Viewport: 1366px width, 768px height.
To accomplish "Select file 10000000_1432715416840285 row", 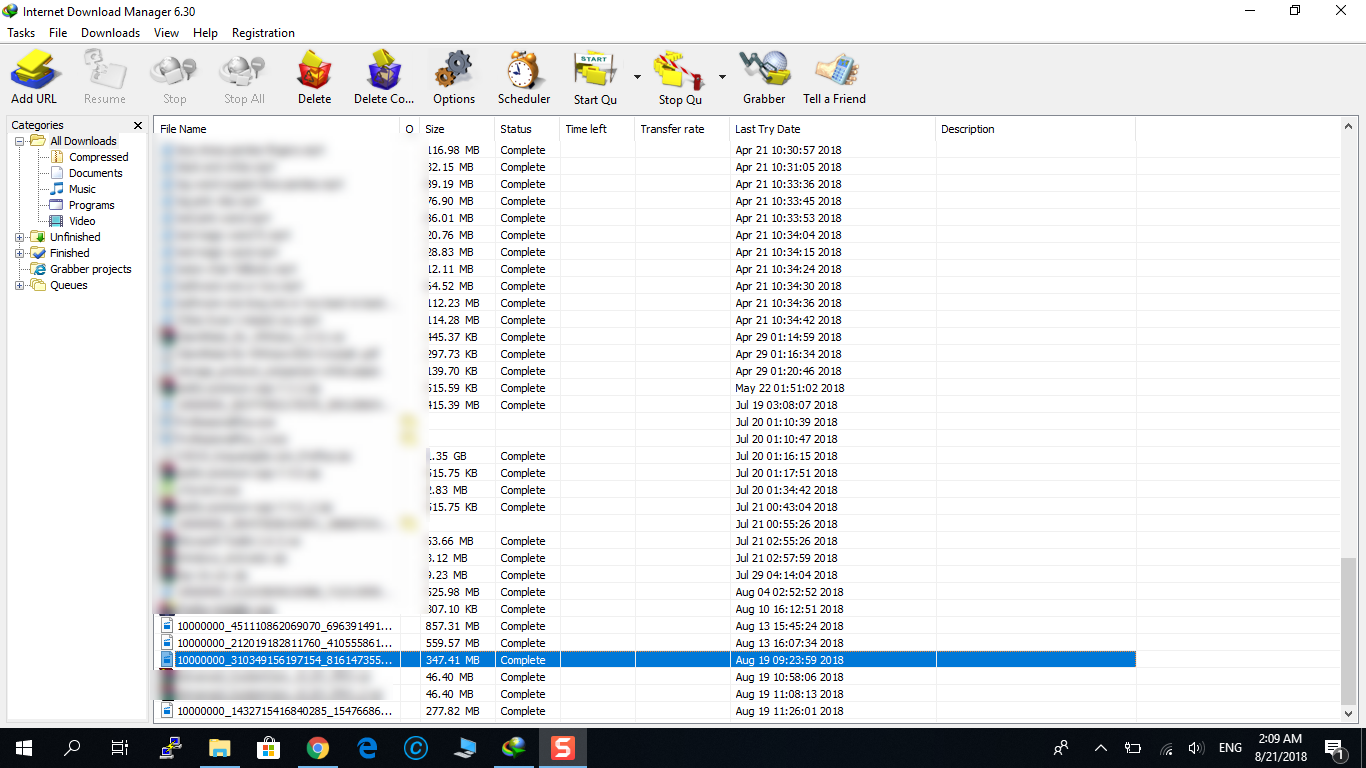I will click(x=645, y=711).
